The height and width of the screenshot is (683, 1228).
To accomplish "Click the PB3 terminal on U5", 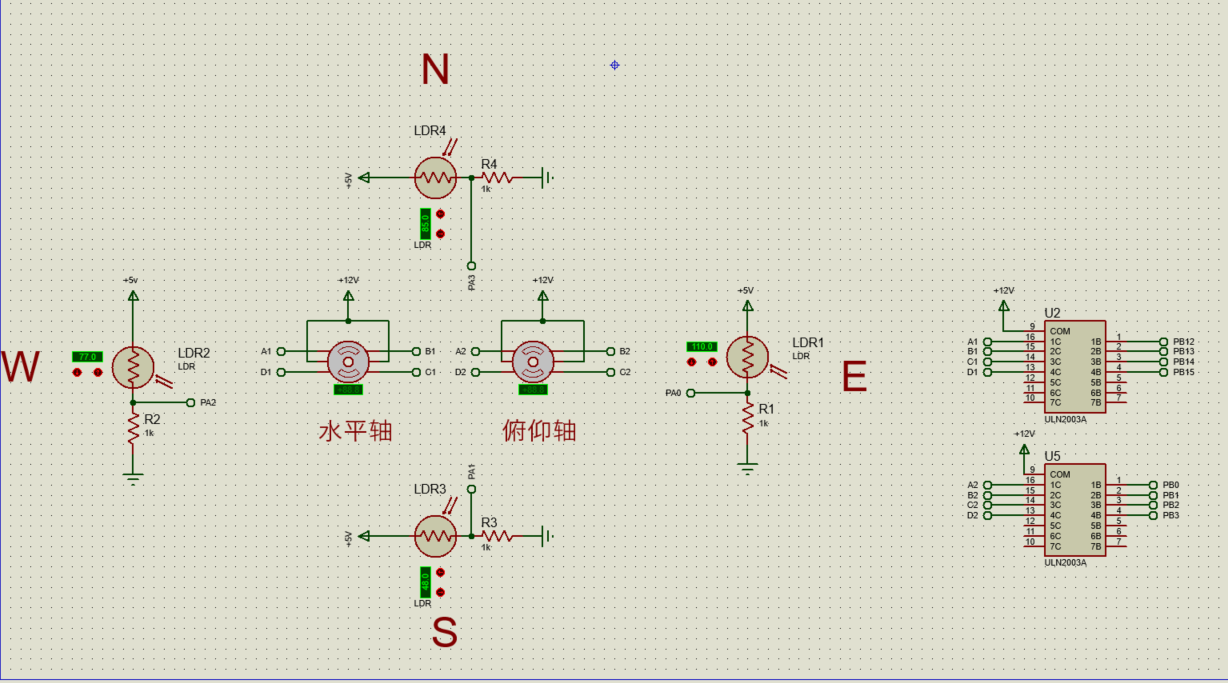I will point(1153,515).
